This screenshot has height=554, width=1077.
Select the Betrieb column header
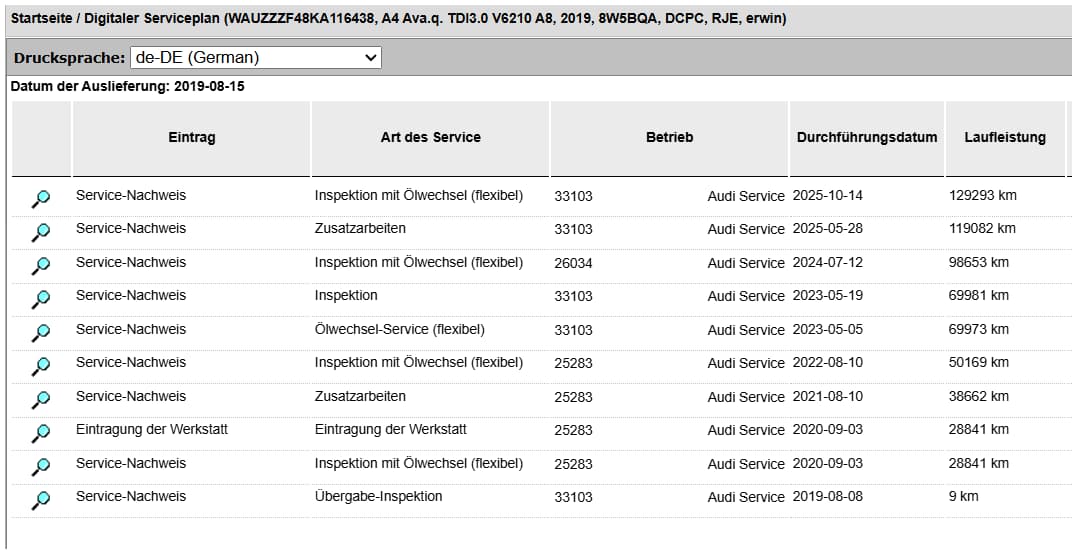[x=669, y=138]
